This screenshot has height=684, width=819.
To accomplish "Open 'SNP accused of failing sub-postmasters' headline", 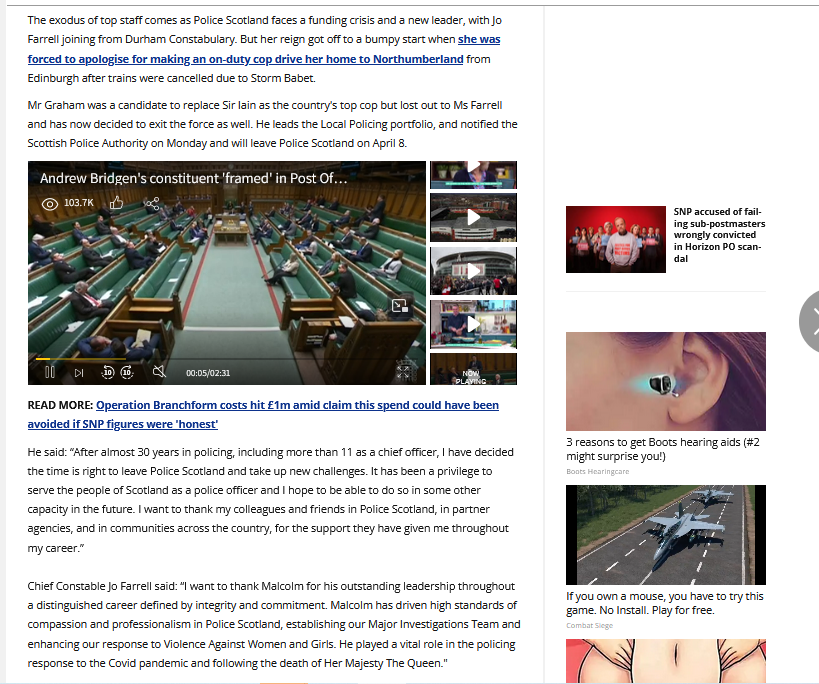I will [719, 235].
